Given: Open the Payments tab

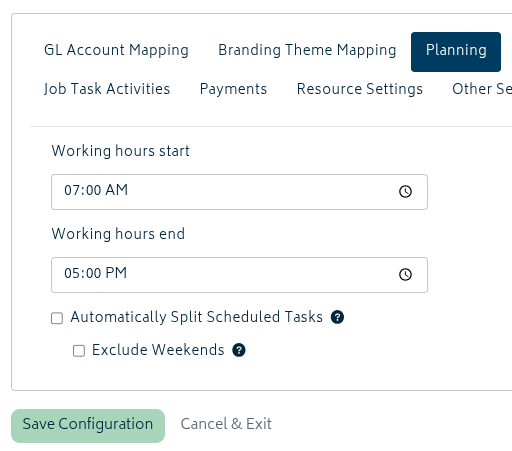Looking at the screenshot, I should tap(233, 89).
